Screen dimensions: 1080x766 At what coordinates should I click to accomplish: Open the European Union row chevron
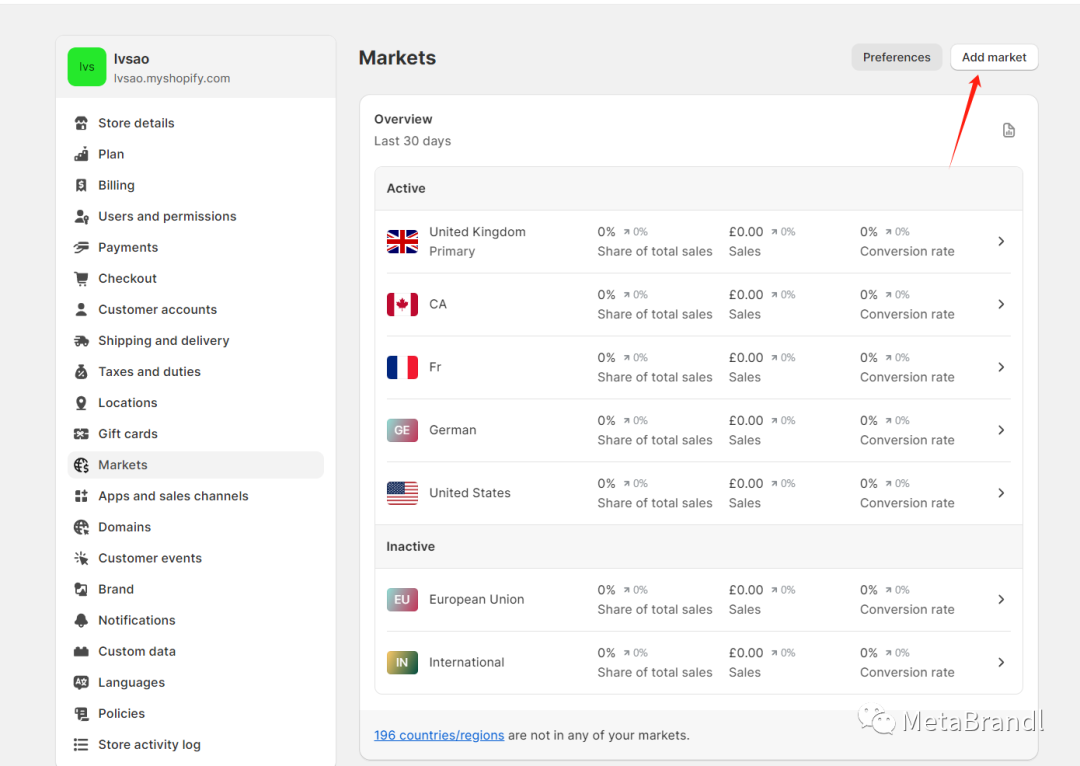1001,599
